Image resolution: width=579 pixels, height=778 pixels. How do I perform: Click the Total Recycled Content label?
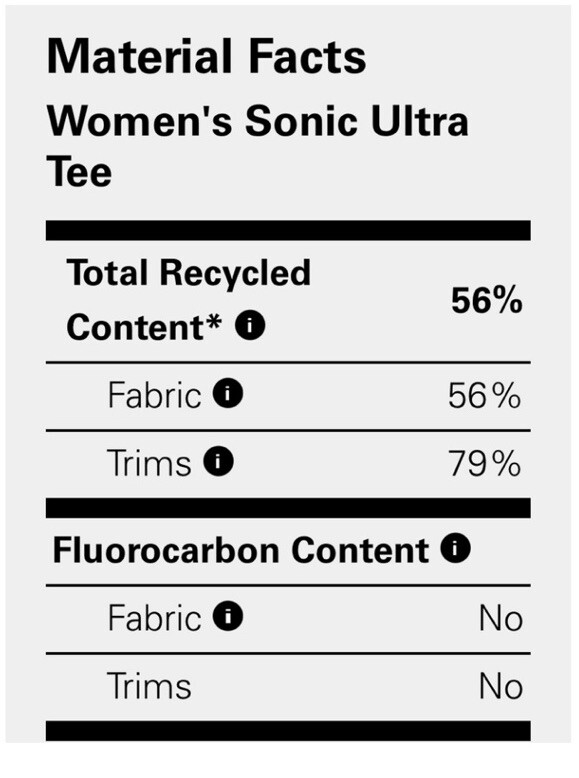click(188, 300)
